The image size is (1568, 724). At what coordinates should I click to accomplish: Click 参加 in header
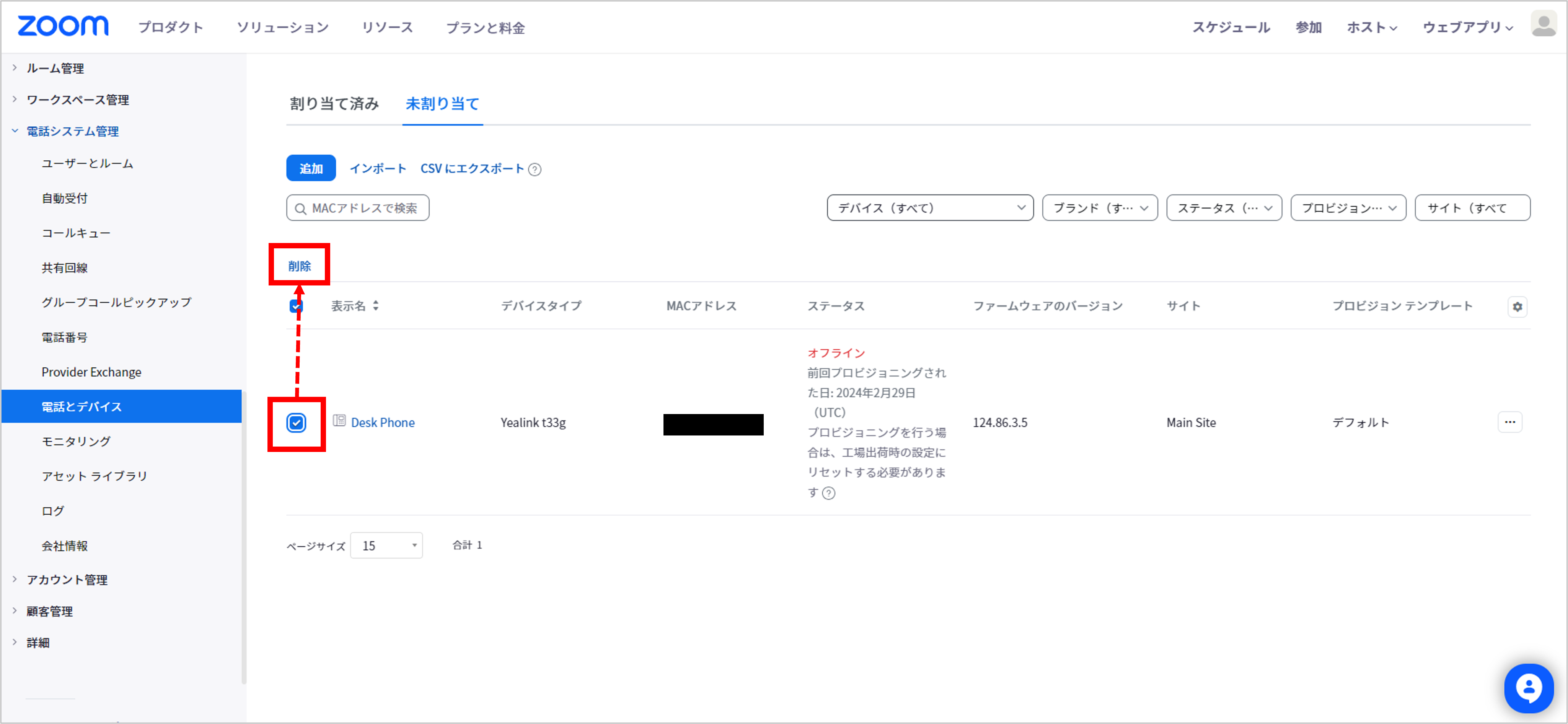tap(1308, 27)
